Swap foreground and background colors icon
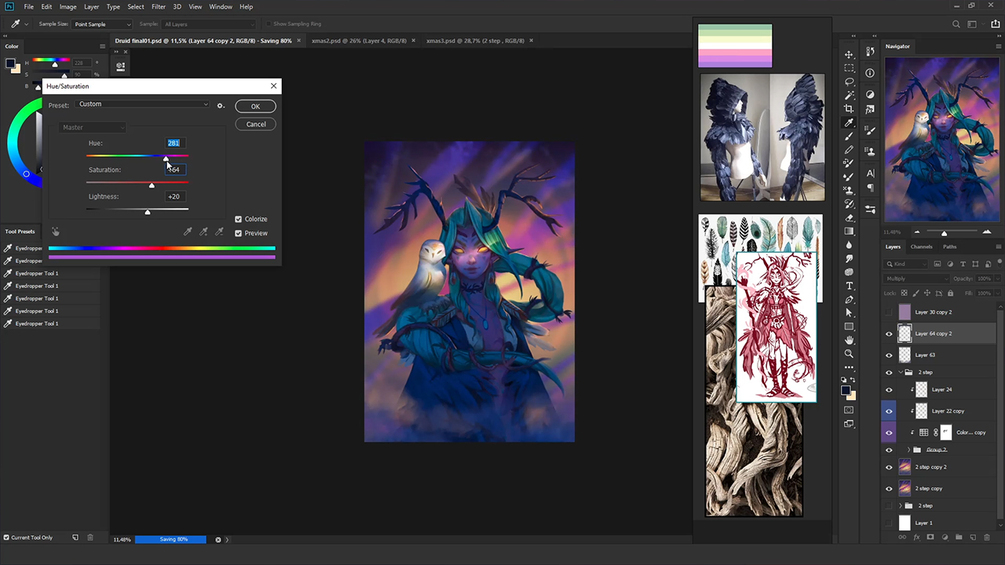Viewport: 1005px width, 565px height. (x=853, y=381)
